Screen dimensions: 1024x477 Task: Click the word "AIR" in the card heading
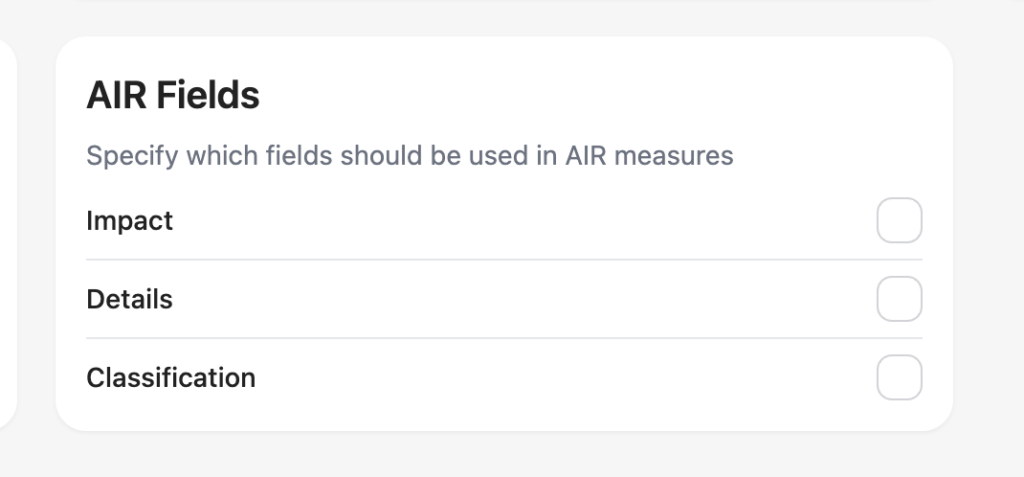[x=117, y=96]
